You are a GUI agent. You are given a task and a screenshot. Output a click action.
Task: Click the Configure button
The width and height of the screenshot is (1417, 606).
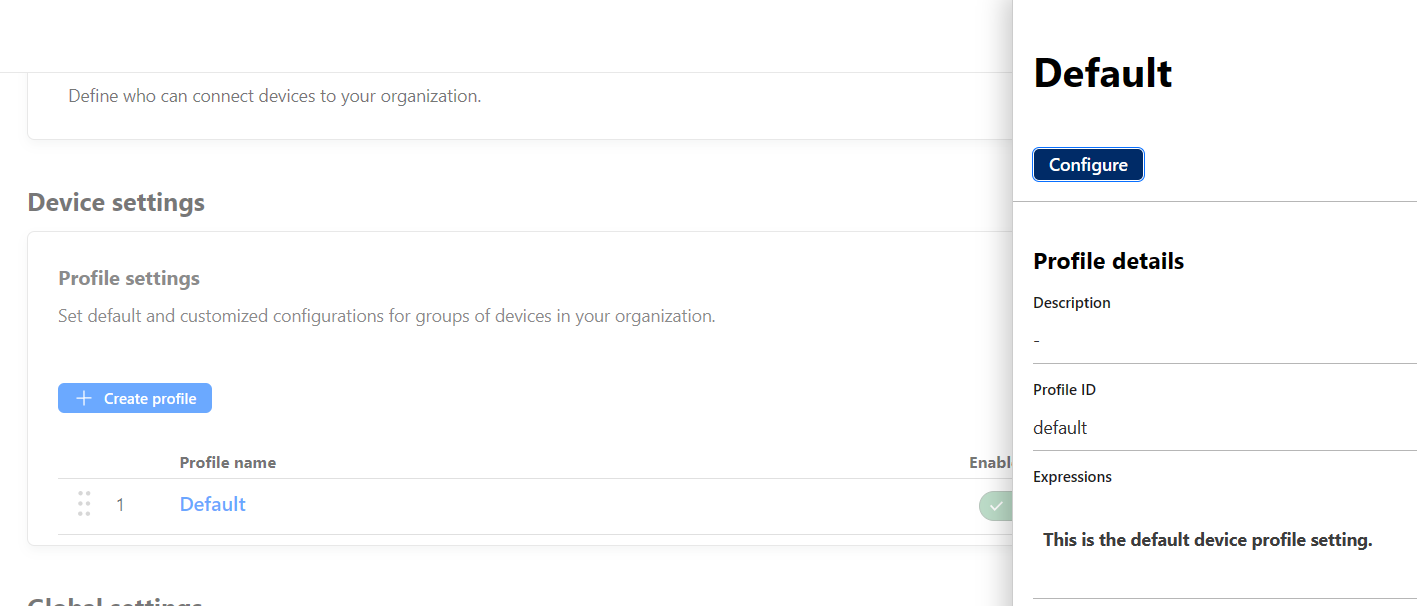(x=1088, y=165)
